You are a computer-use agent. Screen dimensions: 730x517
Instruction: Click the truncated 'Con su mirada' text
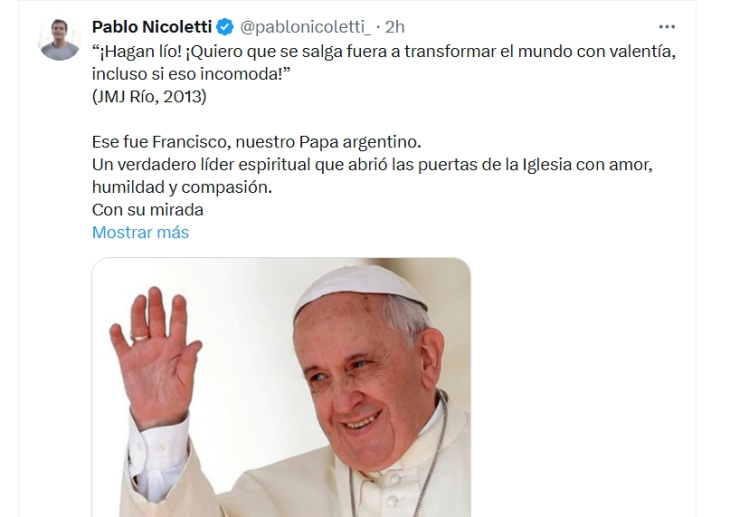click(148, 210)
